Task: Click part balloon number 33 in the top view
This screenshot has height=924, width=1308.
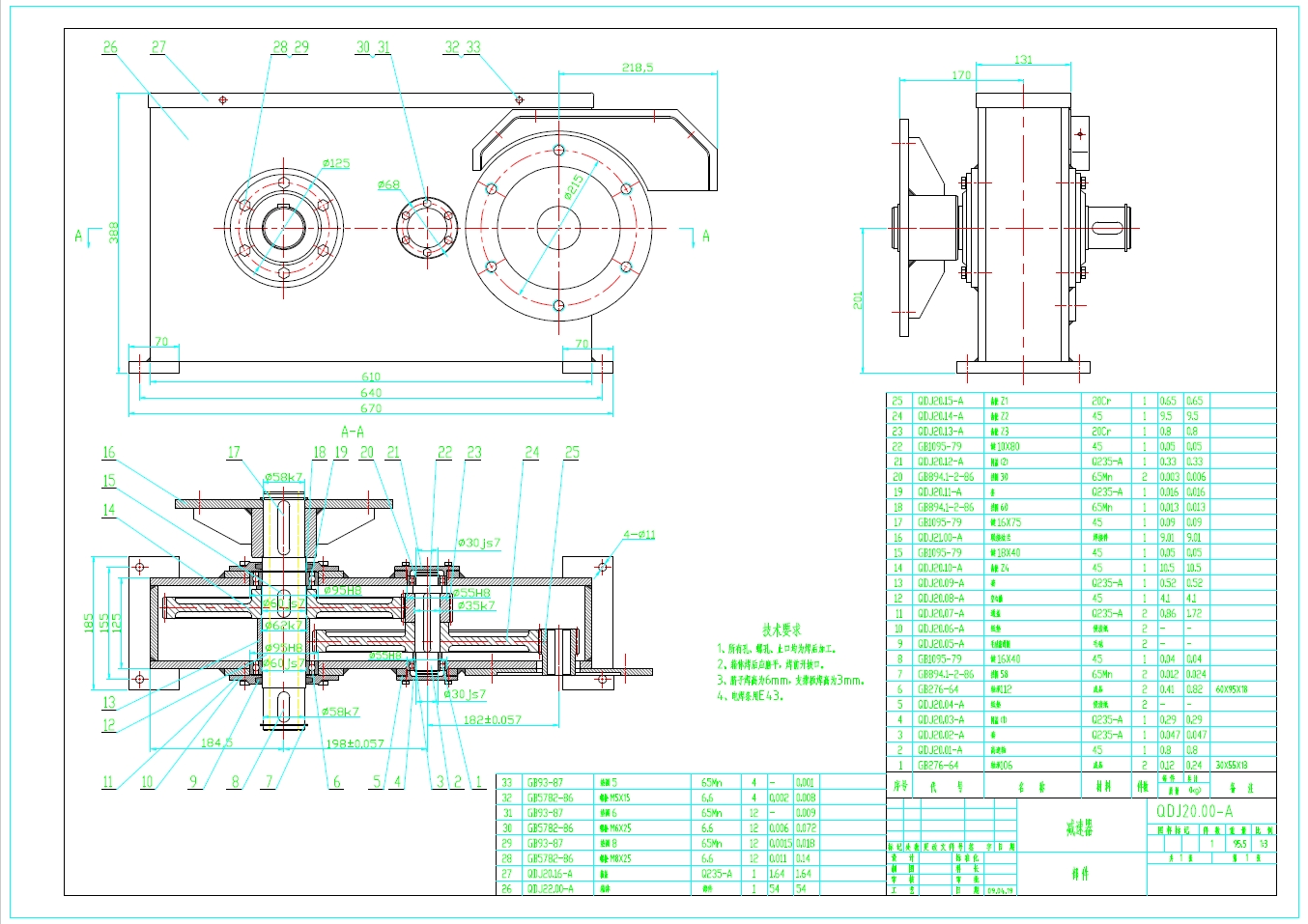Action: click(x=473, y=46)
